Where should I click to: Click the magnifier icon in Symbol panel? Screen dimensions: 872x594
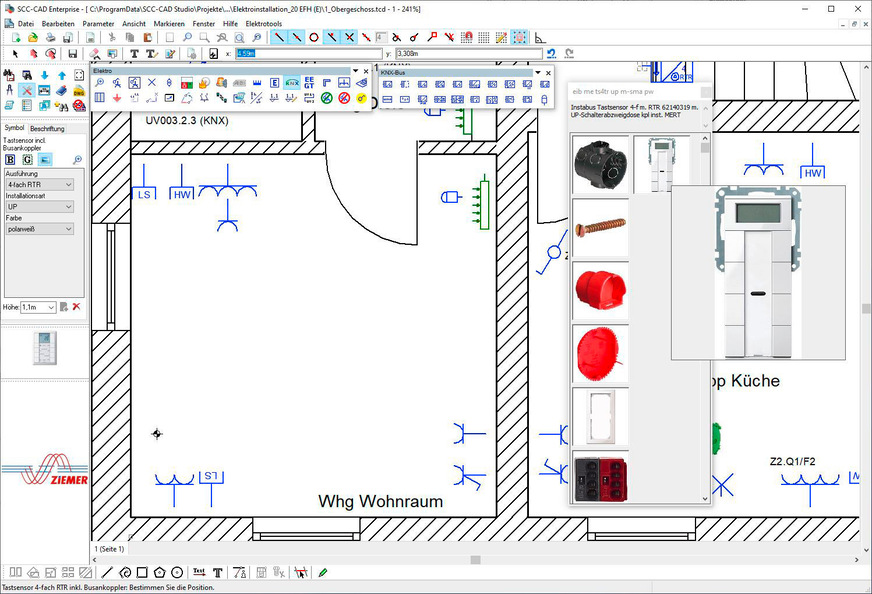point(78,159)
